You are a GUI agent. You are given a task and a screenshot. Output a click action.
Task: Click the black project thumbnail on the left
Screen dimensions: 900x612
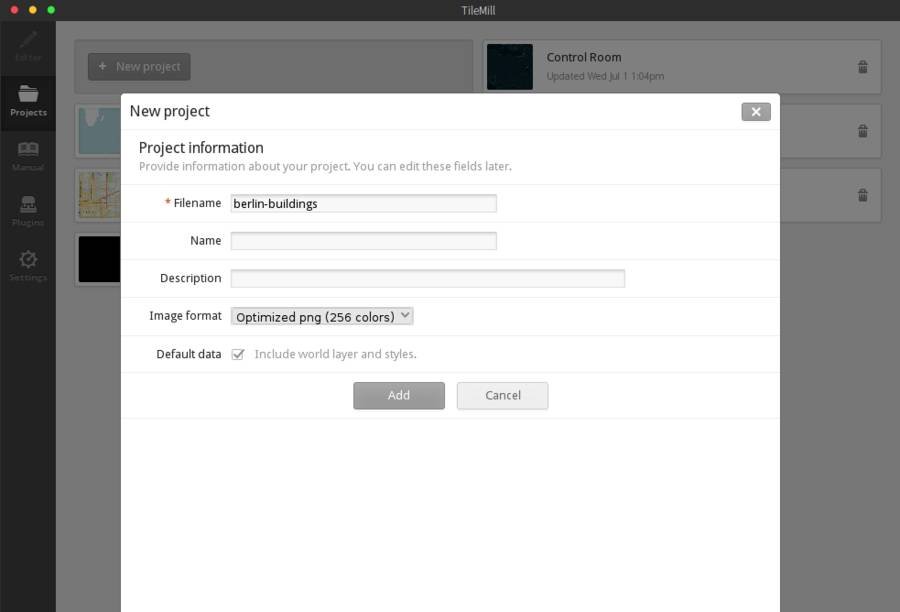(x=99, y=259)
